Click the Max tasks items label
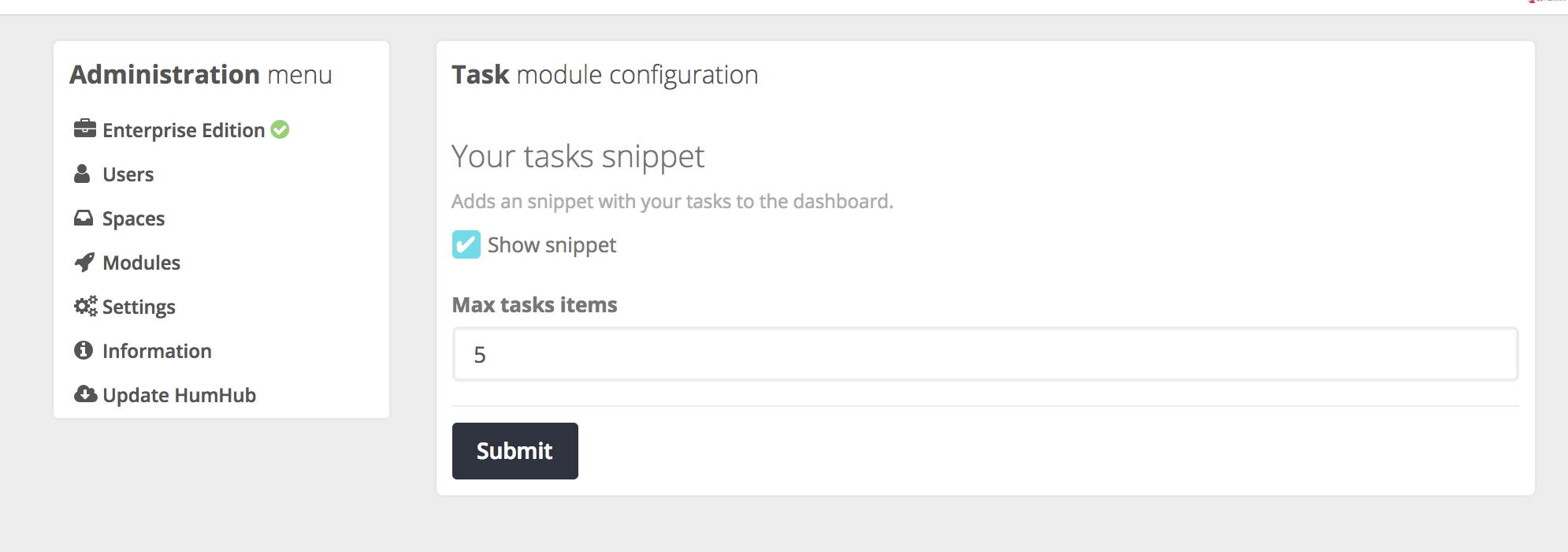 [x=534, y=304]
